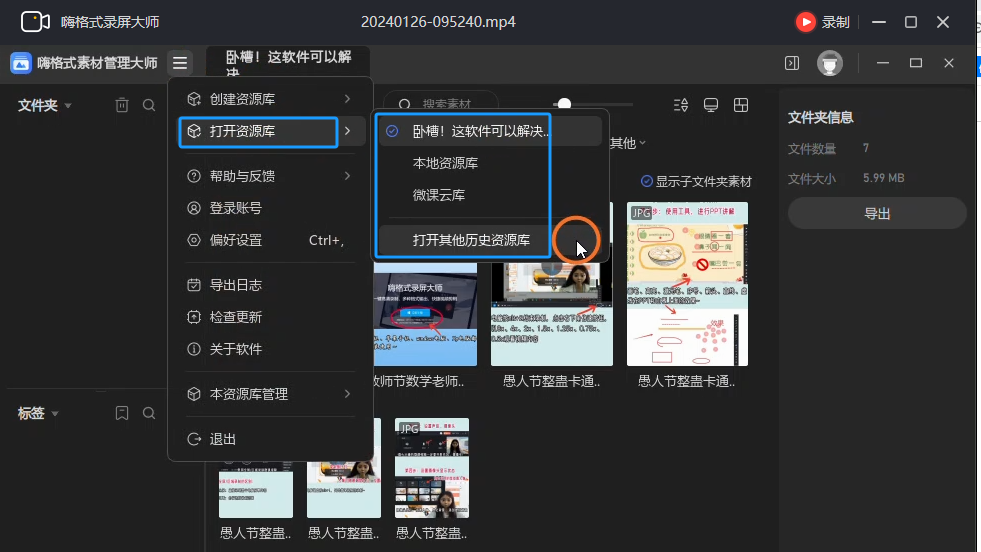Expand 本资源库管理 submenu arrow

[x=347, y=394]
